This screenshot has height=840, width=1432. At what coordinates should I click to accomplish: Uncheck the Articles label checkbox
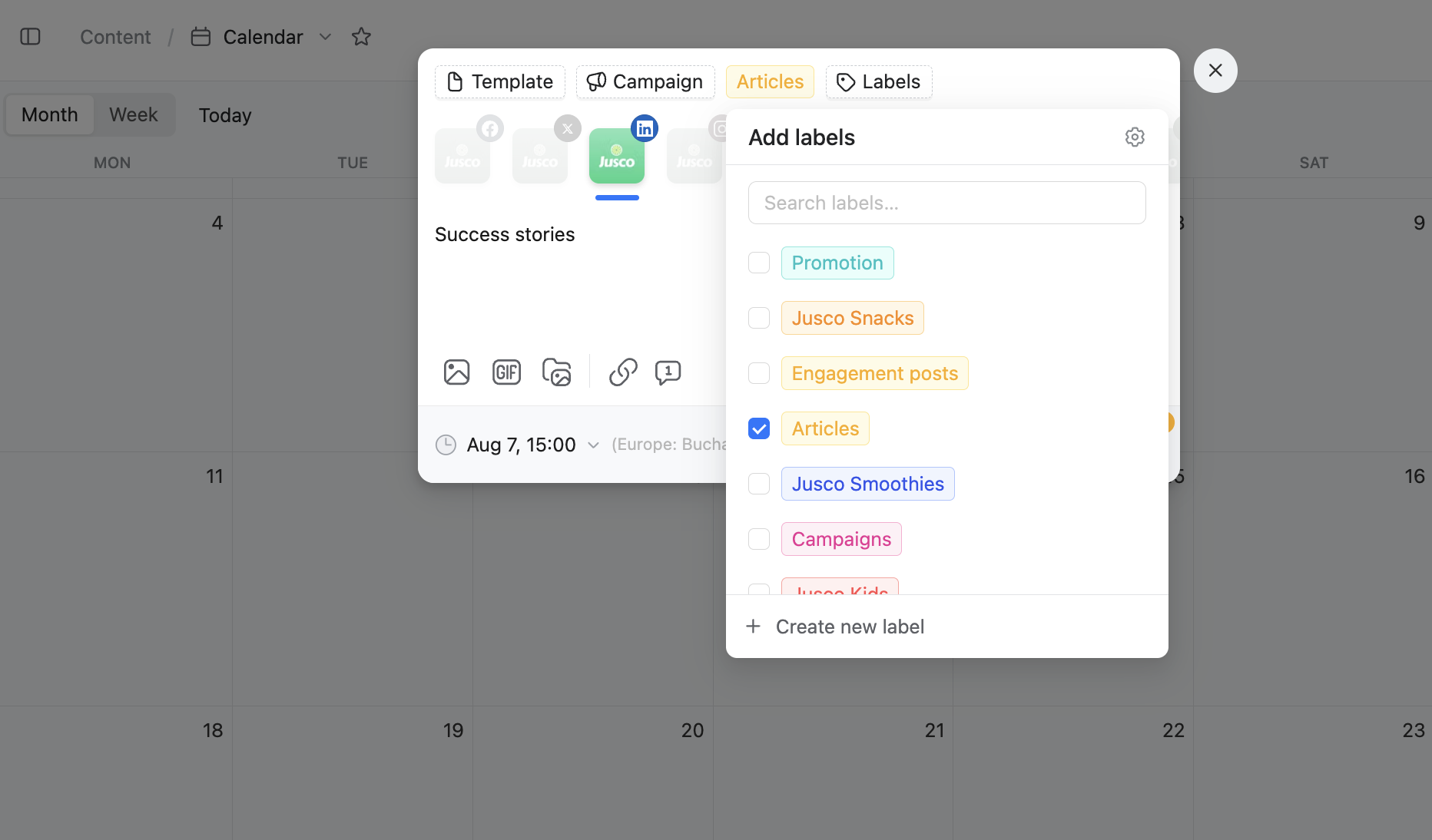(759, 428)
